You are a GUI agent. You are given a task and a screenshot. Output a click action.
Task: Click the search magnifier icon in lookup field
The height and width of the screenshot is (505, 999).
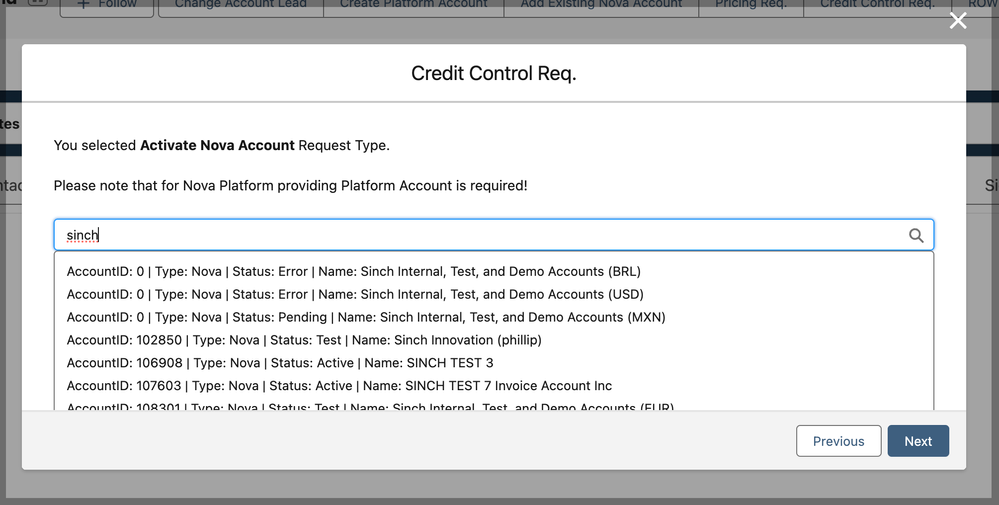pos(916,236)
